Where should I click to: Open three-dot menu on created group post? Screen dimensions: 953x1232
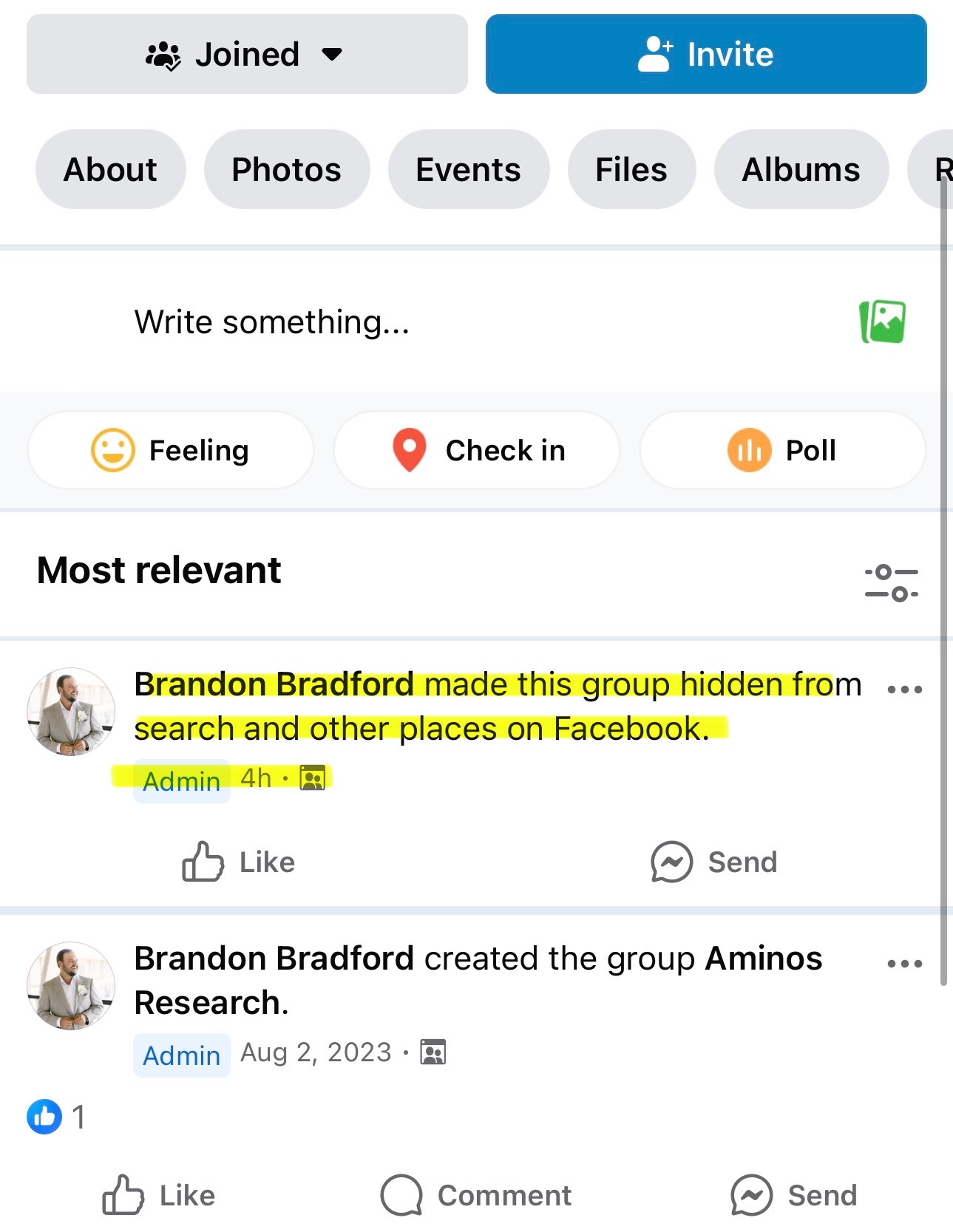click(x=904, y=964)
